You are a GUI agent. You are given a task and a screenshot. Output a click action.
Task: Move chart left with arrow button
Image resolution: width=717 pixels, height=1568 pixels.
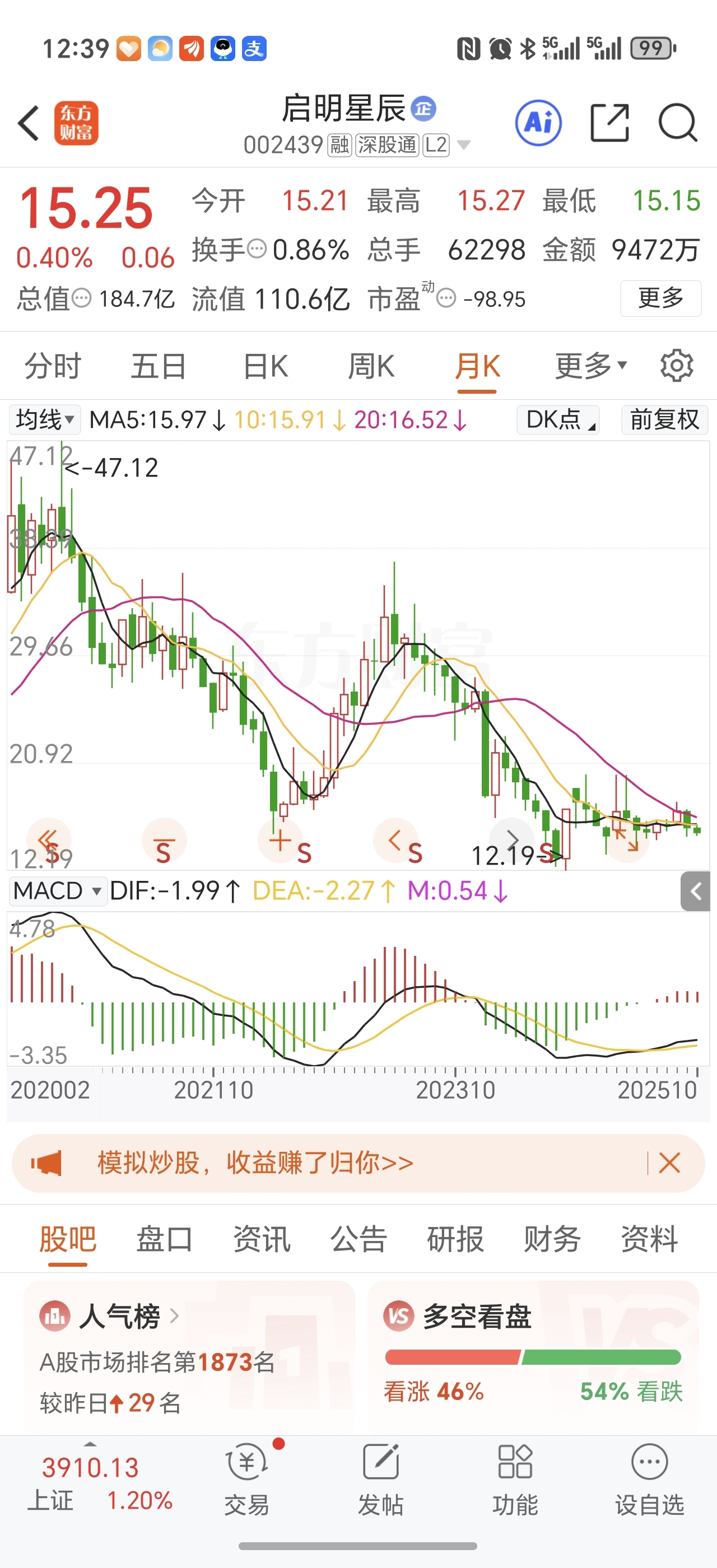pos(395,840)
